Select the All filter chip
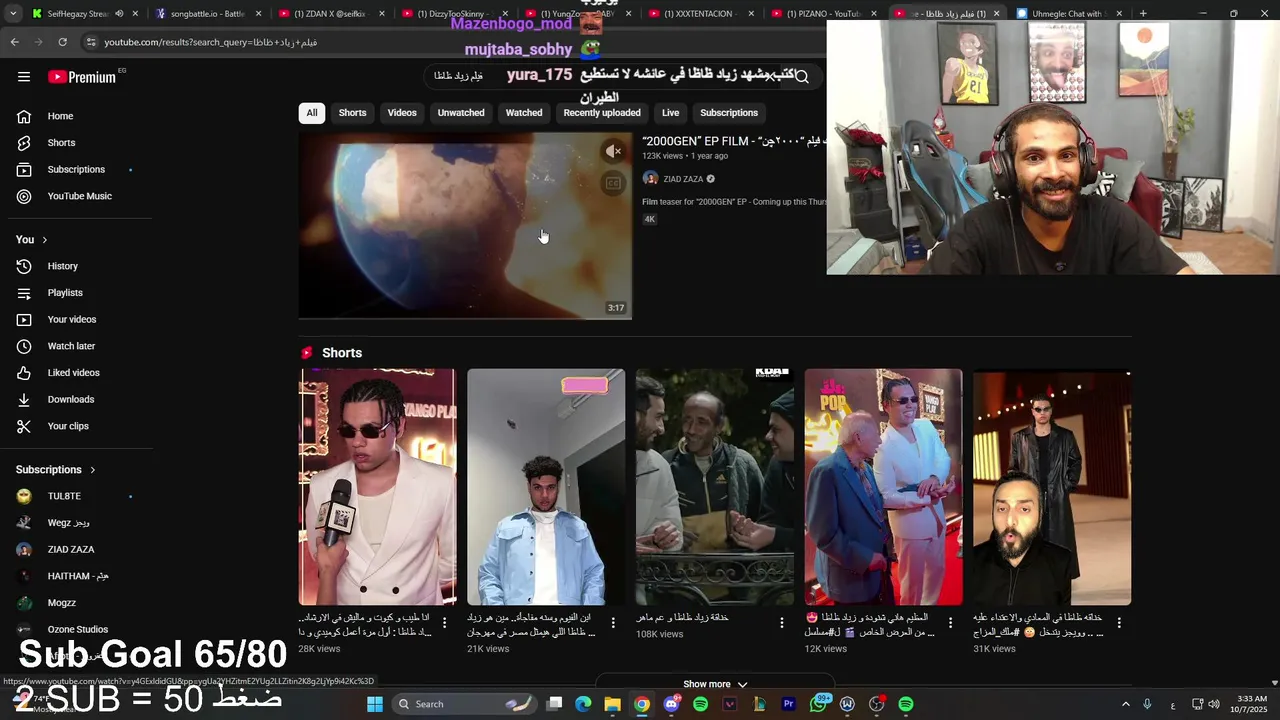This screenshot has width=1280, height=720. (312, 113)
